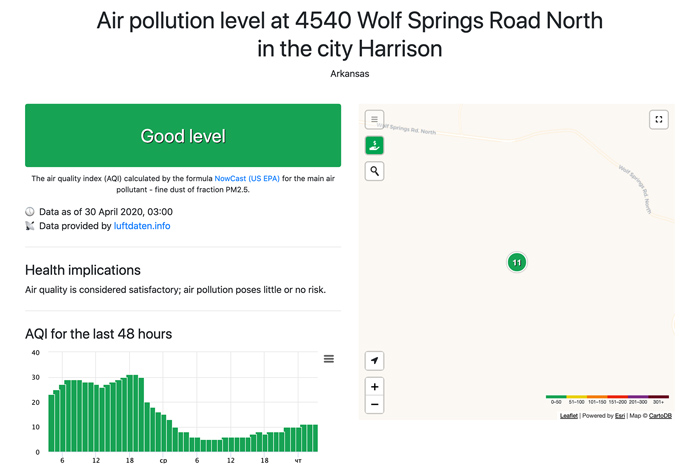The image size is (700, 468).
Task: Click 'AQI for the last 48 hours' heading
Action: pyautogui.click(x=98, y=334)
